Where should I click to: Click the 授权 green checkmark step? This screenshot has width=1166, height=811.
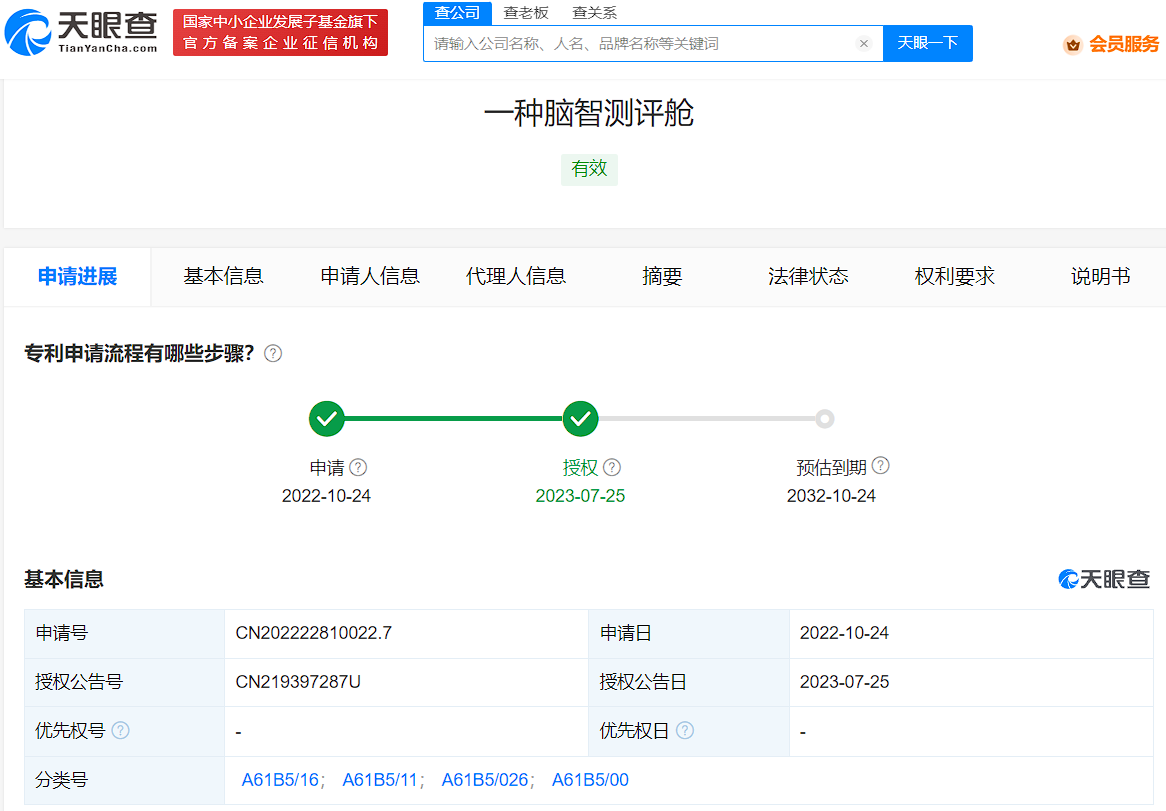pos(580,419)
